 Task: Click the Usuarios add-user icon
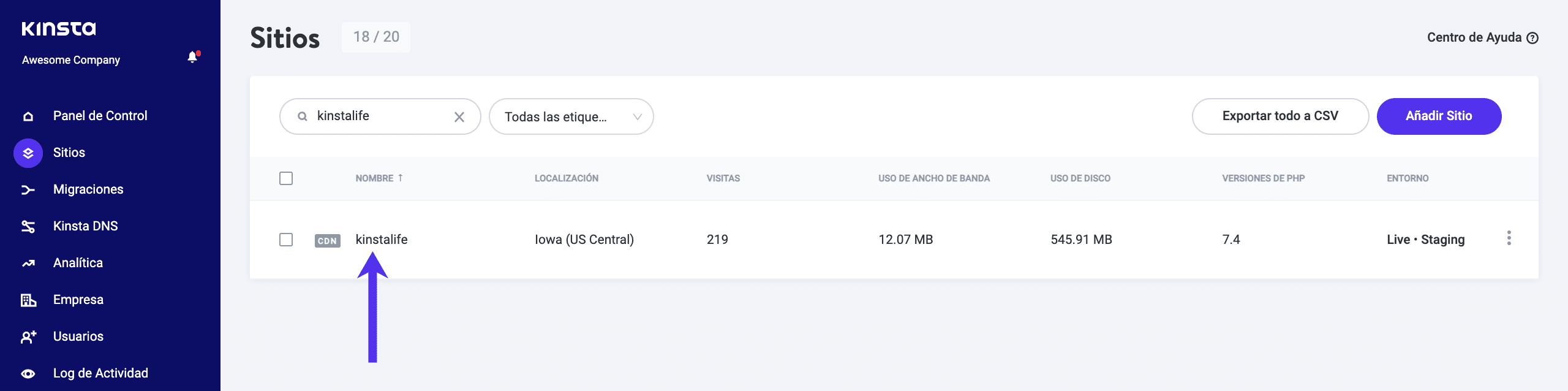[28, 337]
